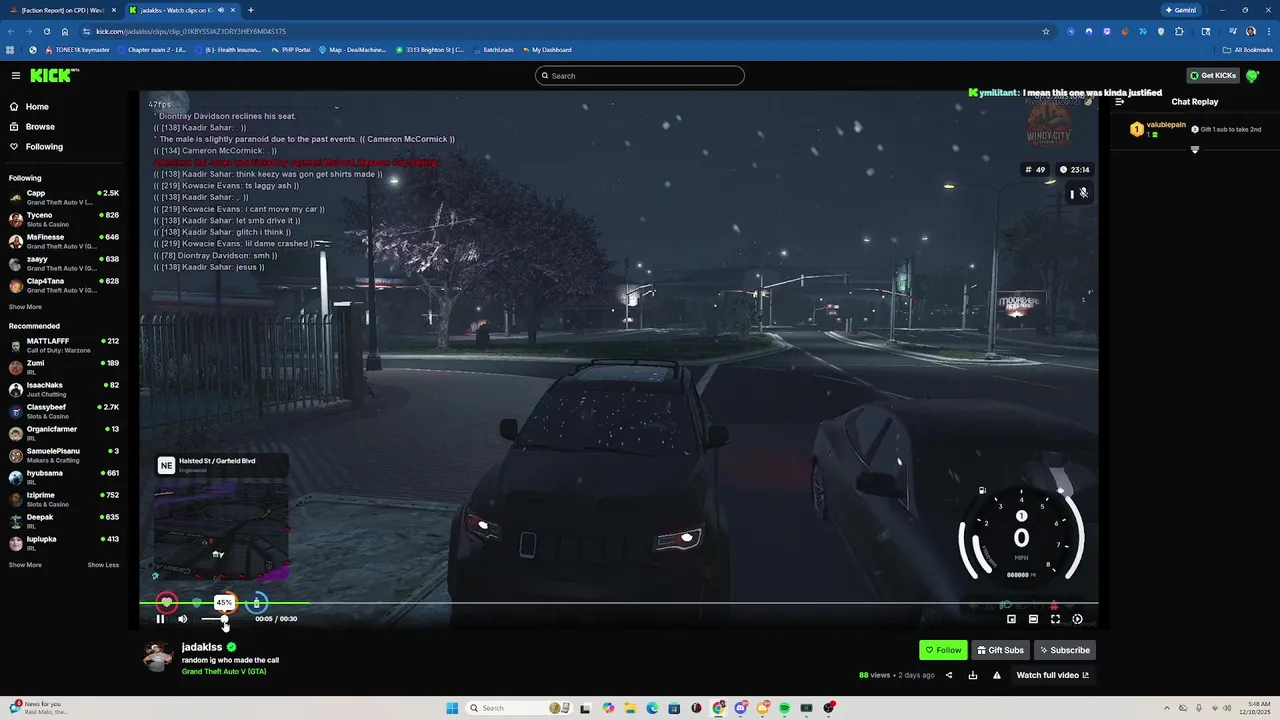Open PHP Portal bookmark
1280x720 pixels.
[291, 49]
